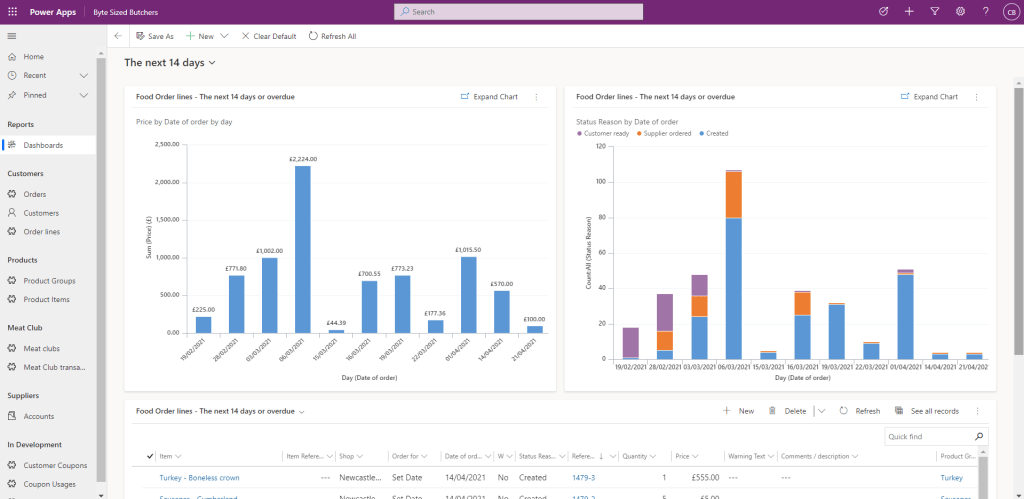
Task: Toggle the select-all checkmark in grid header
Action: click(150, 456)
